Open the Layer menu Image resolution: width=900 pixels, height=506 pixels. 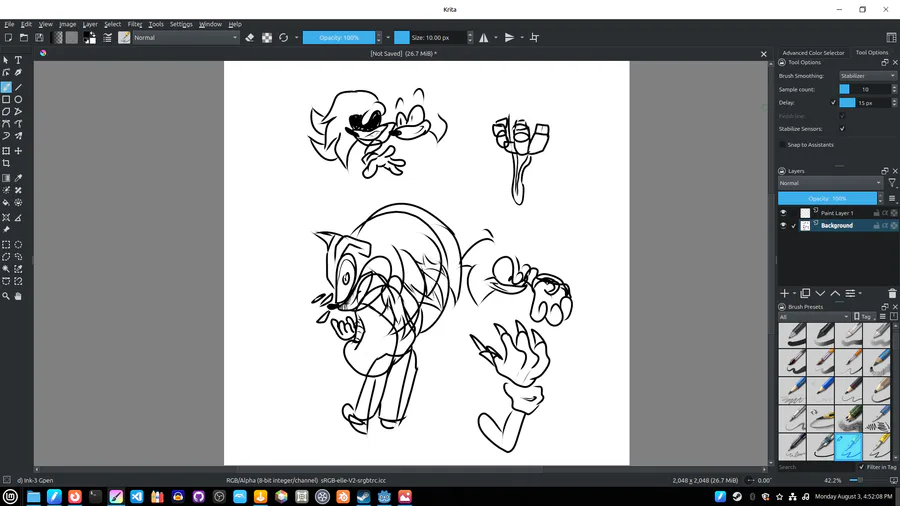point(90,24)
